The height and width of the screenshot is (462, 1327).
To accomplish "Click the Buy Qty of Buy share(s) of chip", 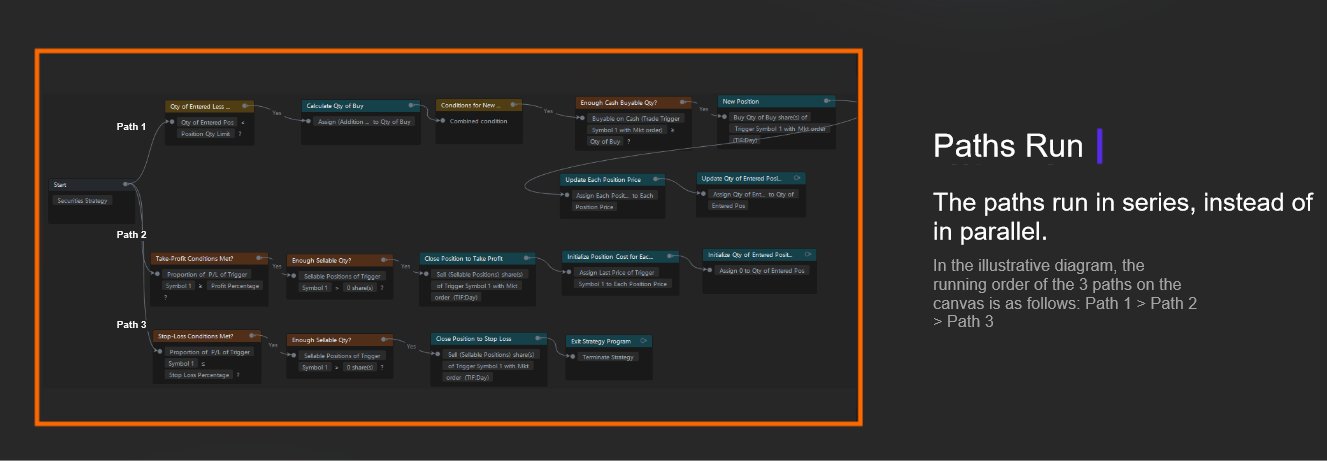I will 771,117.
